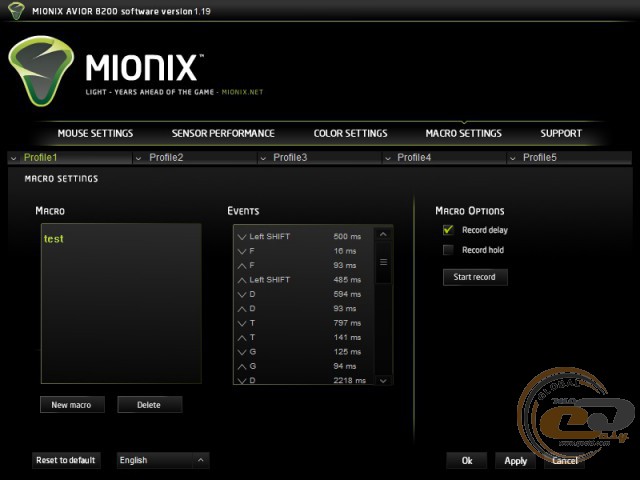The image size is (640, 480).
Task: Disable the Record delay checkbox
Action: 448,230
